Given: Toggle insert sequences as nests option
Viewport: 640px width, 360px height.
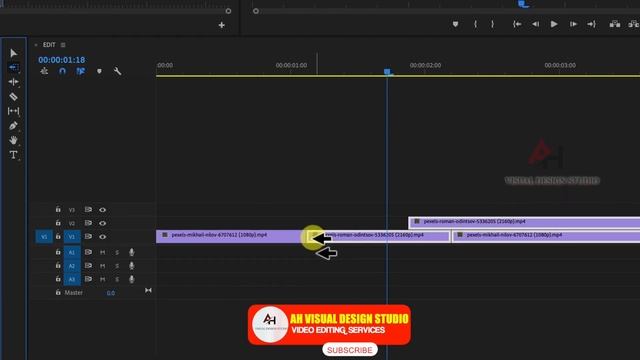Looking at the screenshot, I should pyautogui.click(x=44, y=71).
